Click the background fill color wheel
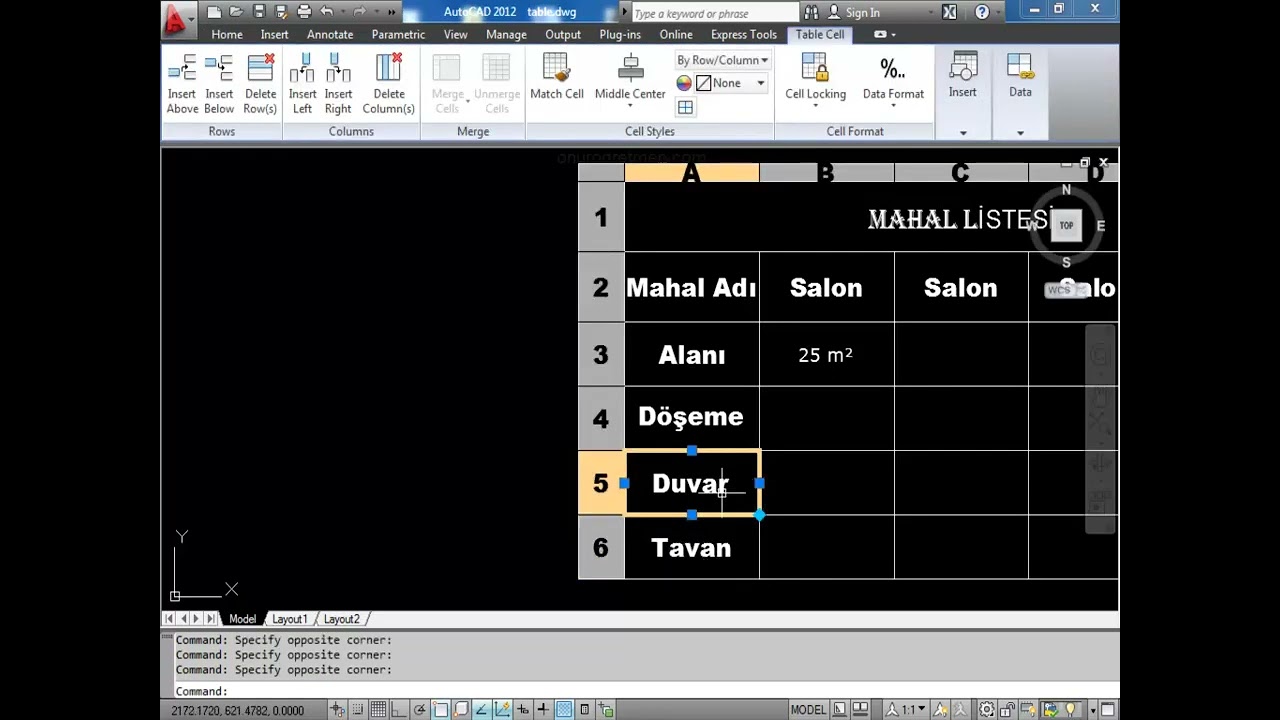This screenshot has height=720, width=1280. (x=684, y=83)
